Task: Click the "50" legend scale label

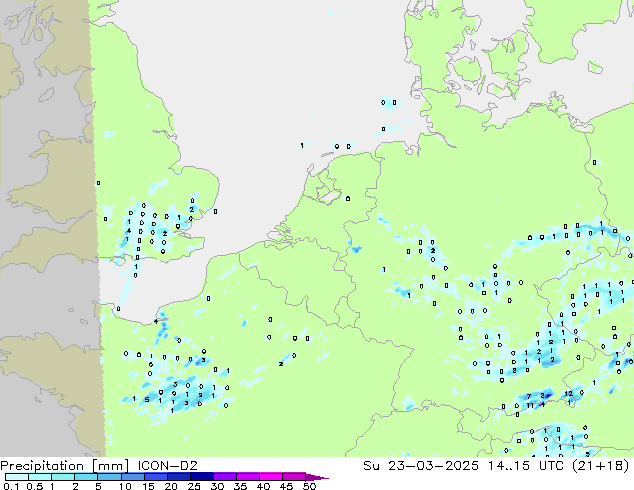Action: click(309, 486)
